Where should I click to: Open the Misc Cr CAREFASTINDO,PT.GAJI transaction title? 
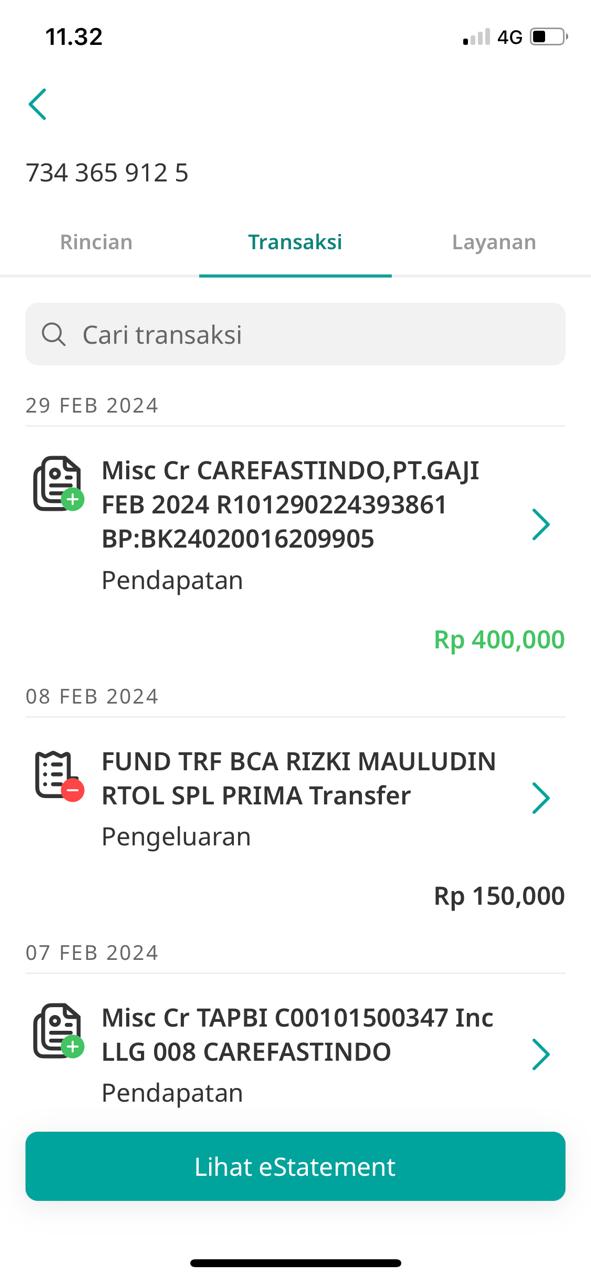pos(290,505)
